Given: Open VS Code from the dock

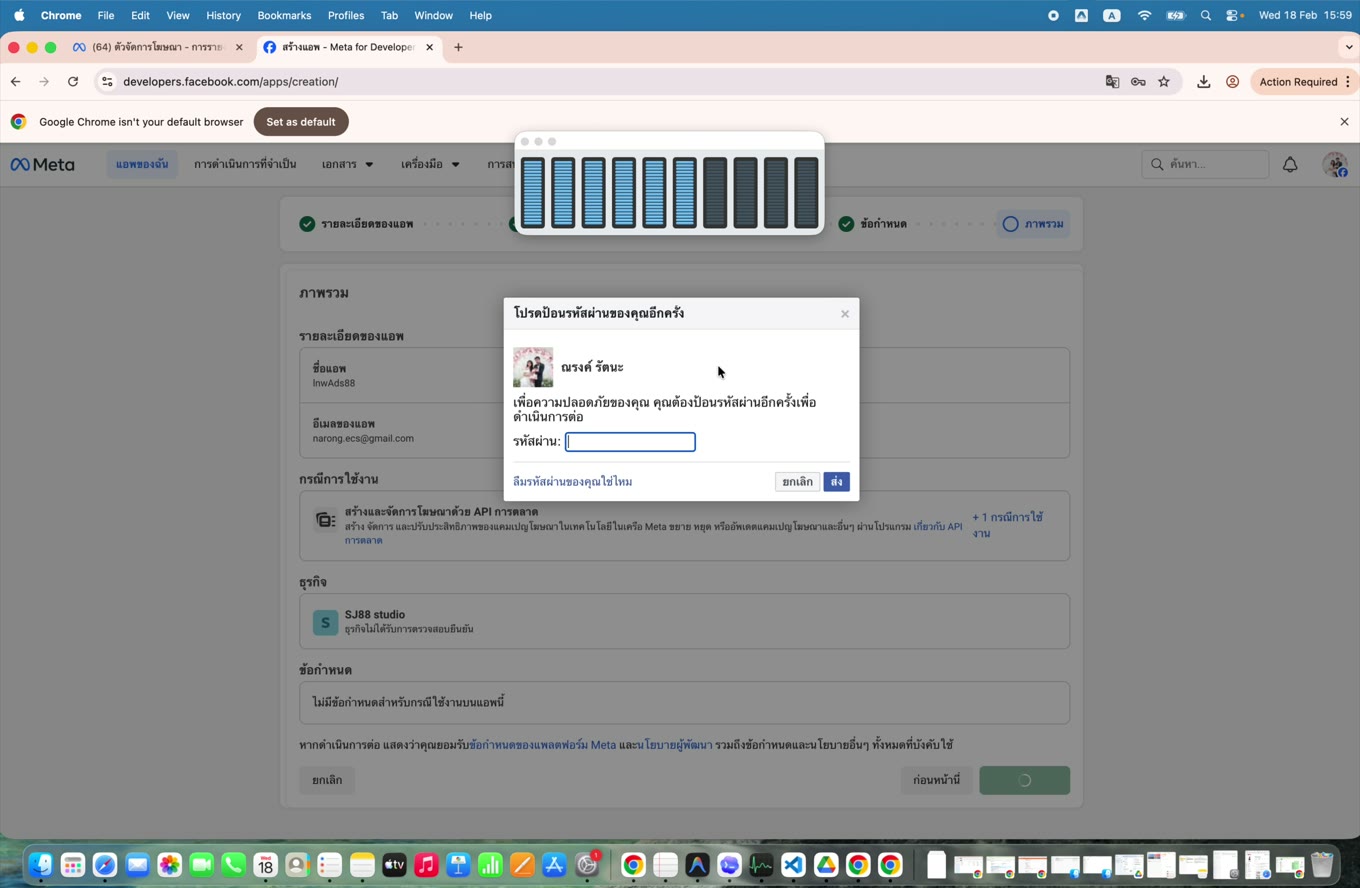Looking at the screenshot, I should click(x=793, y=865).
